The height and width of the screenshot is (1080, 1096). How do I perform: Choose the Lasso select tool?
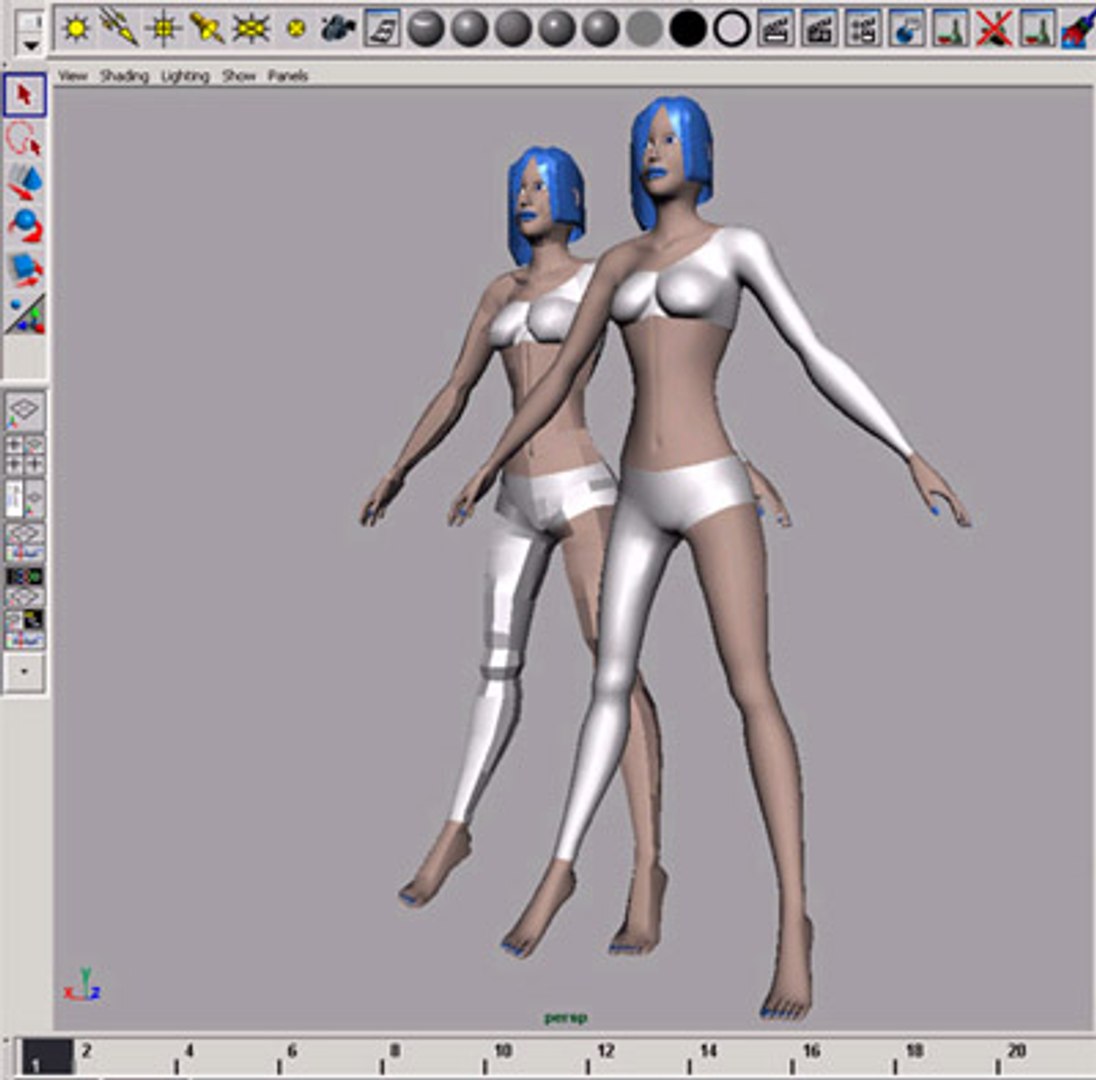[25, 138]
